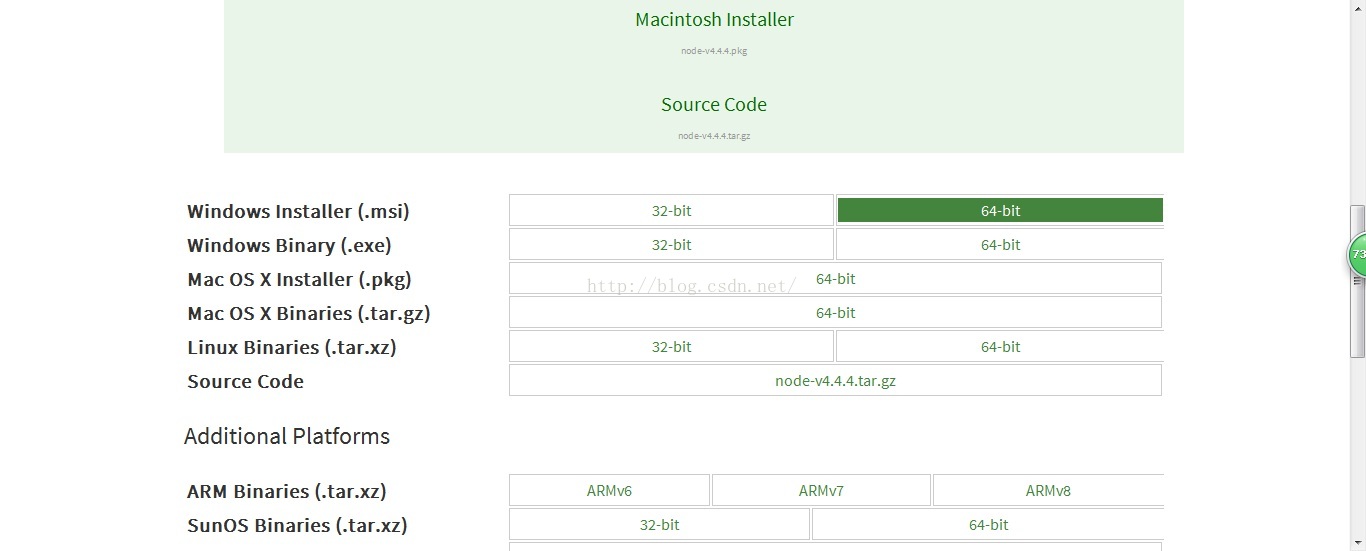
Task: Download the ARMv7 binaries
Action: coord(821,491)
